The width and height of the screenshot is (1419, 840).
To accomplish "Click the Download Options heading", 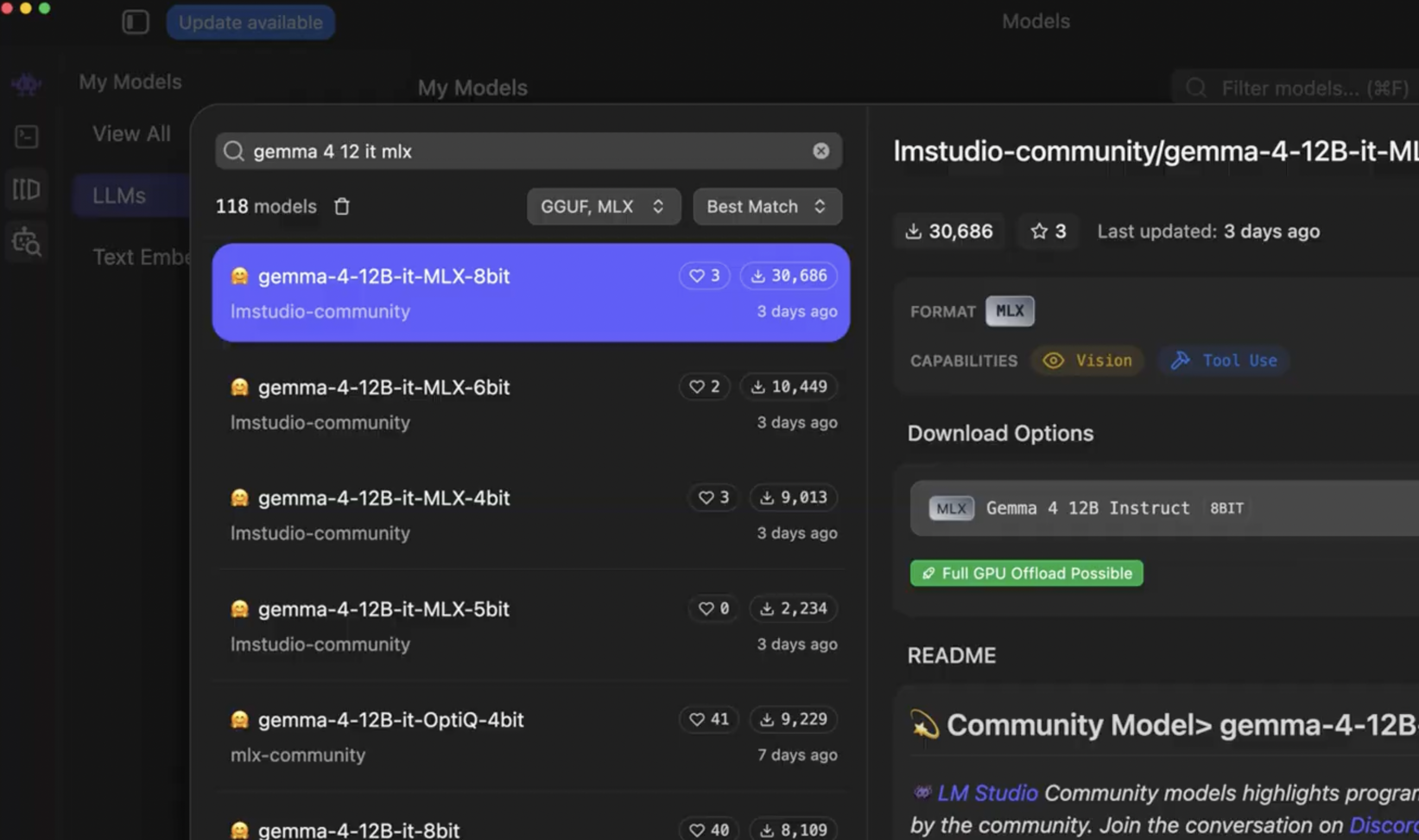I will [1000, 434].
